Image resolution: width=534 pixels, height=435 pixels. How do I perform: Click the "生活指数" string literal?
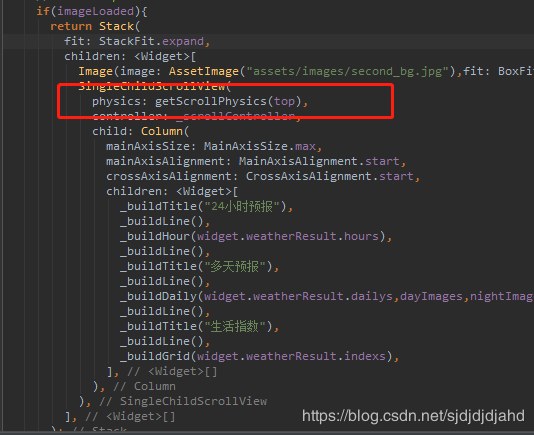pos(235,326)
